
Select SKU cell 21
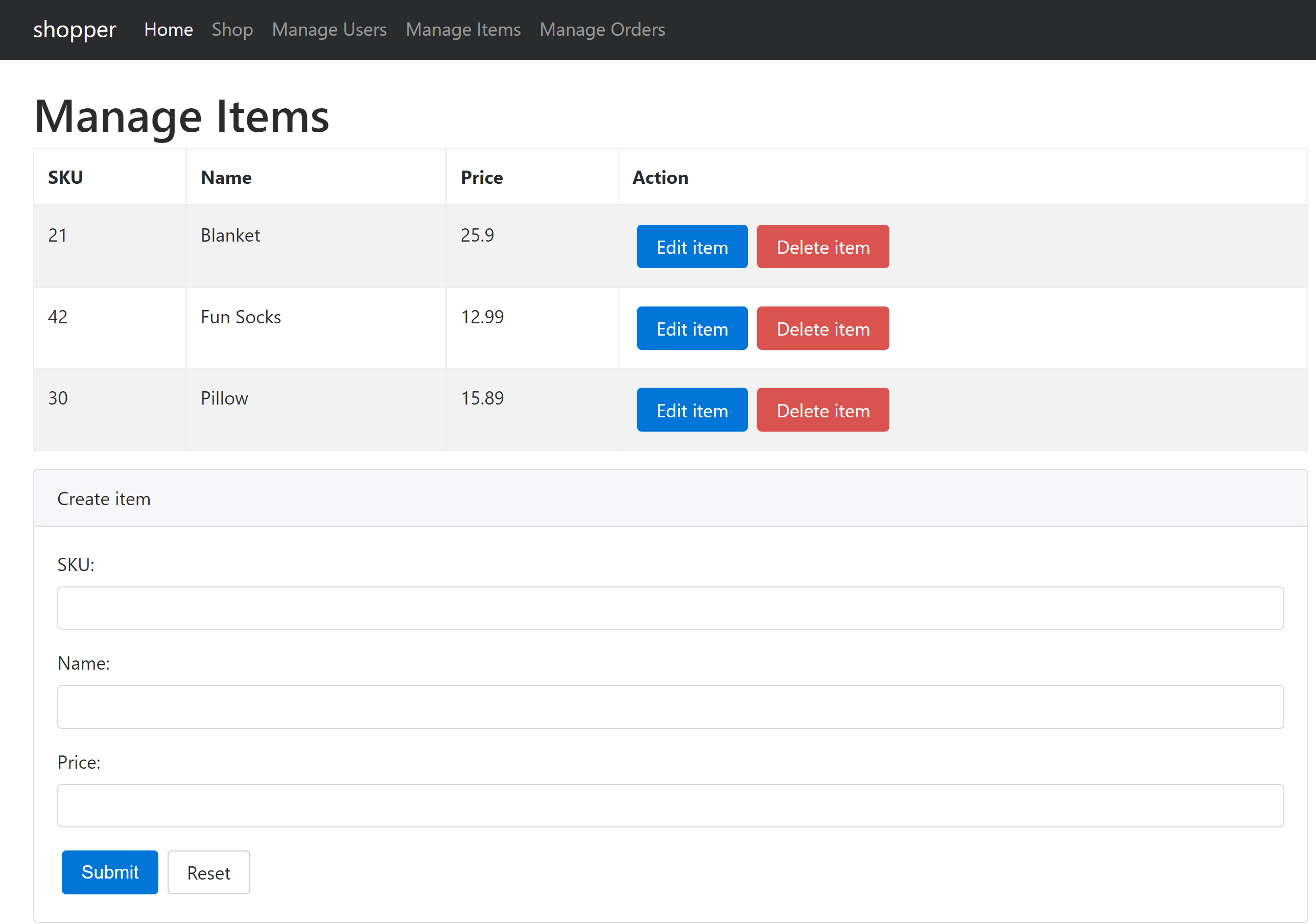(x=109, y=247)
